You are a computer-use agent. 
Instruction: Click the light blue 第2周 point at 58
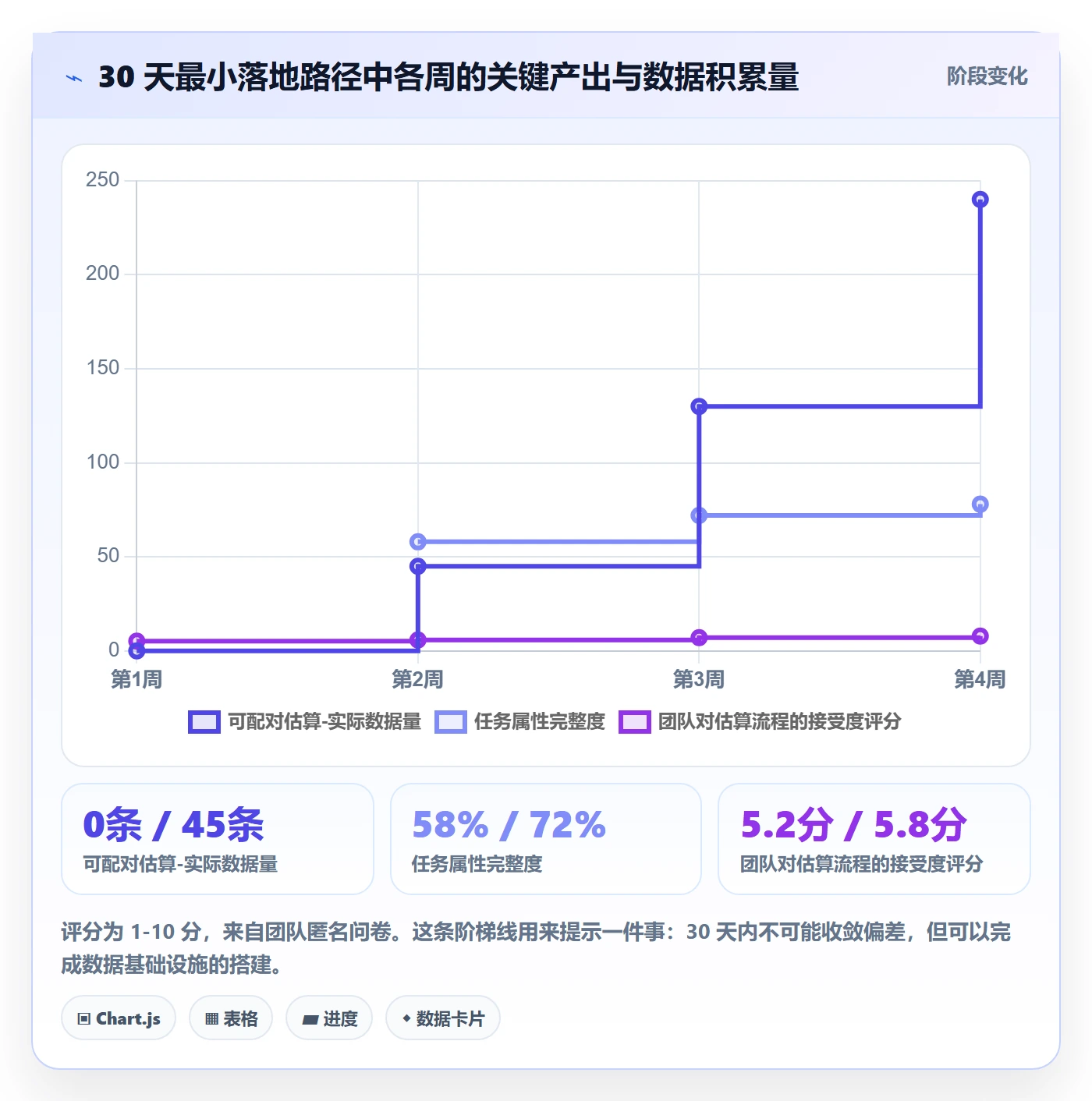(418, 542)
